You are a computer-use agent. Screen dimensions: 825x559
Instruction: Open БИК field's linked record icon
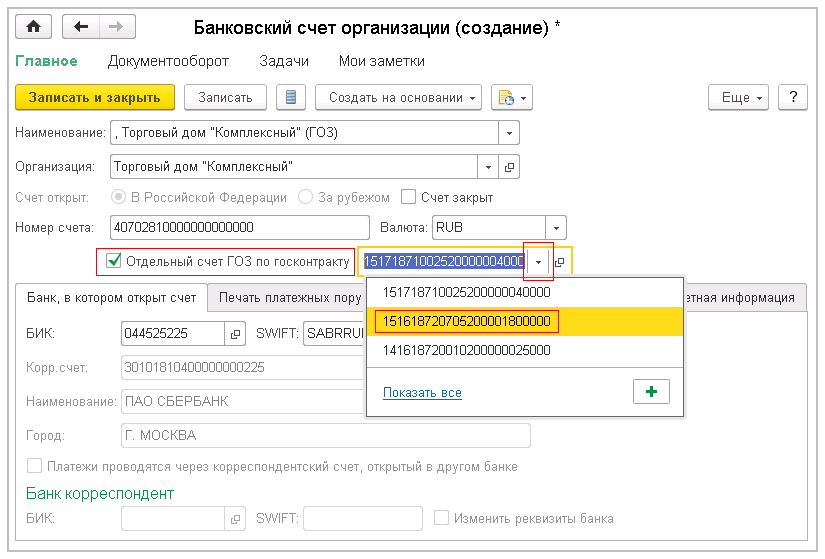[235, 333]
